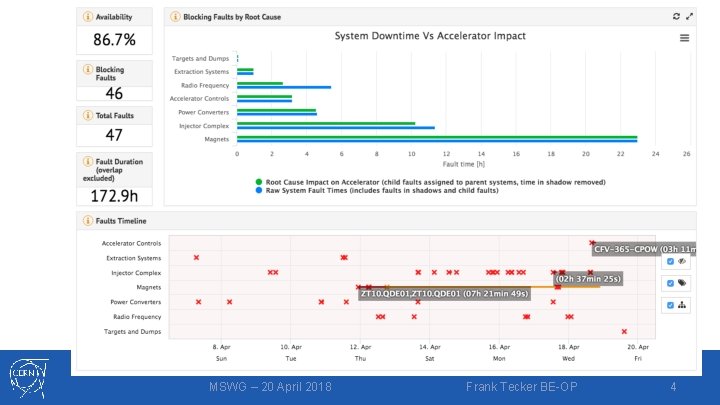Screen dimensions: 720x405
Task: Click the refresh icon in Blocking Faults panel
Action: [676, 17]
